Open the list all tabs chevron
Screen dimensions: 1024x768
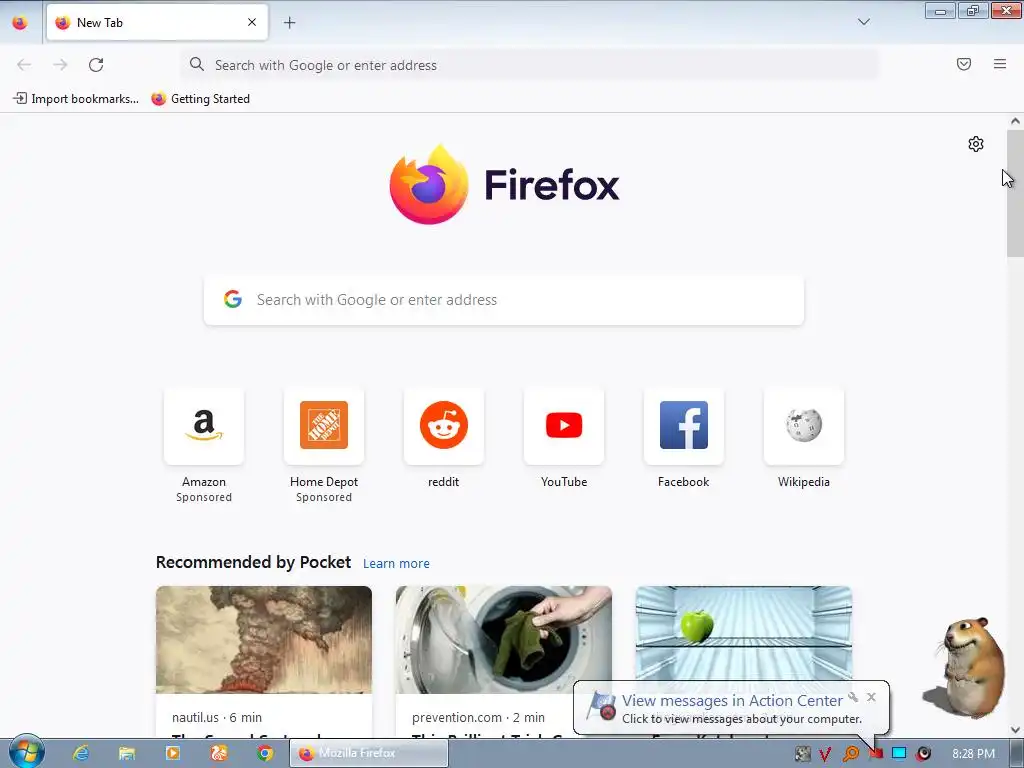(863, 22)
